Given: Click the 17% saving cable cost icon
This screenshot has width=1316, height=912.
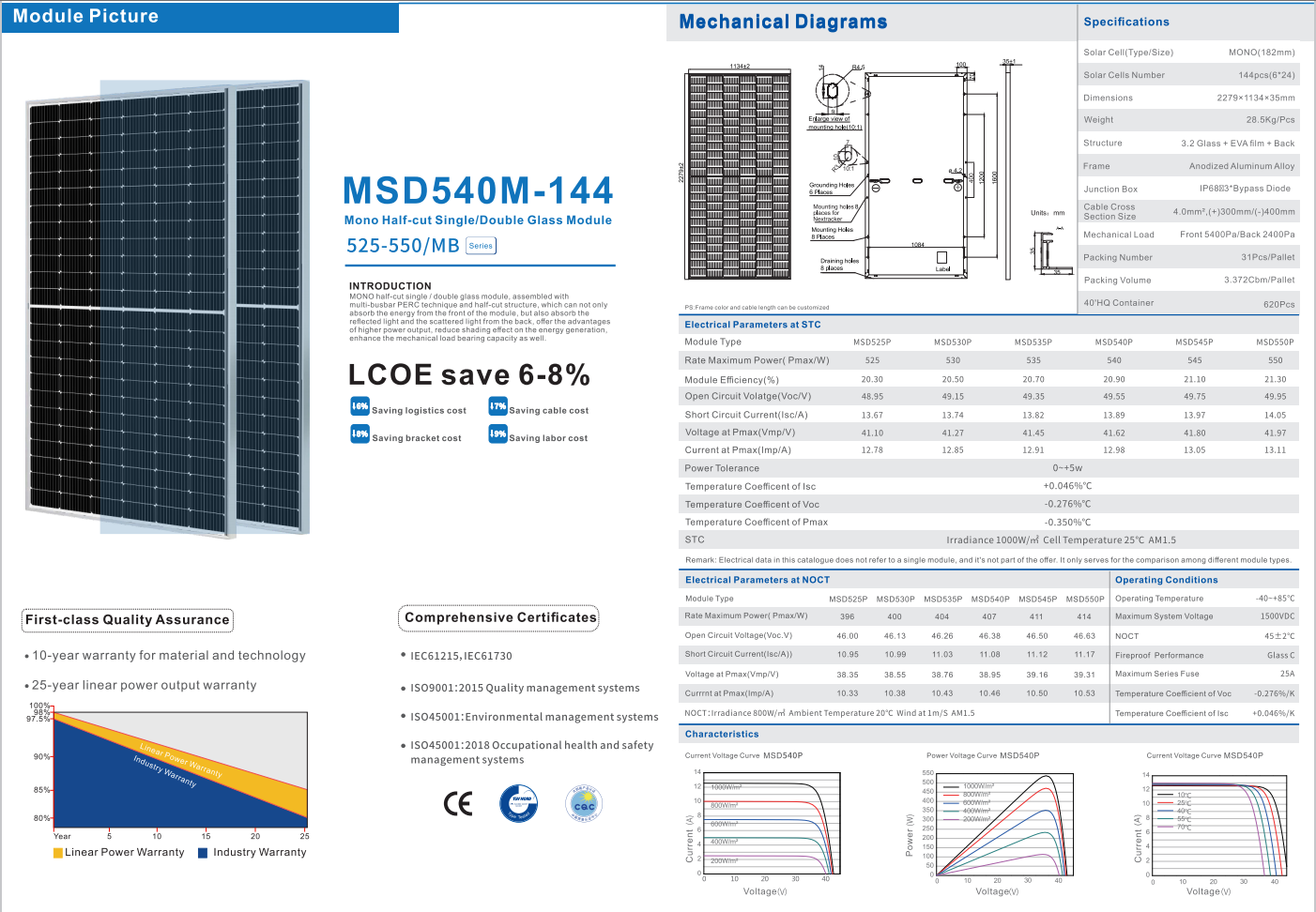Looking at the screenshot, I should coord(497,406).
